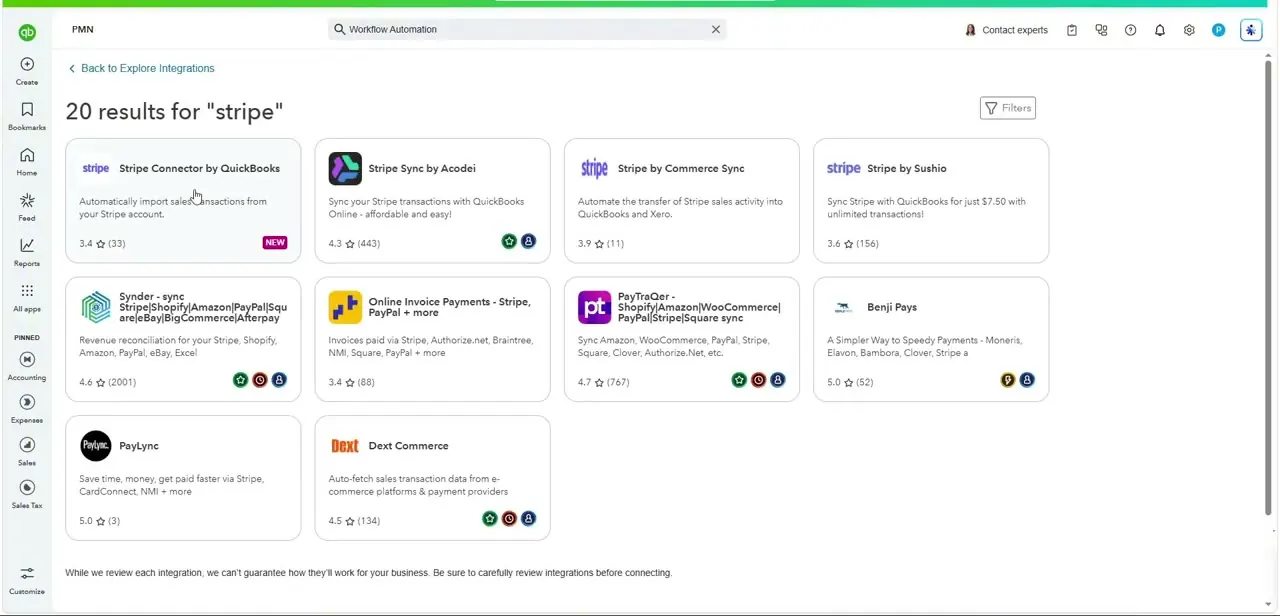This screenshot has height=616, width=1280.
Task: Open pinned Sales Tax in sidebar
Action: coord(27,494)
